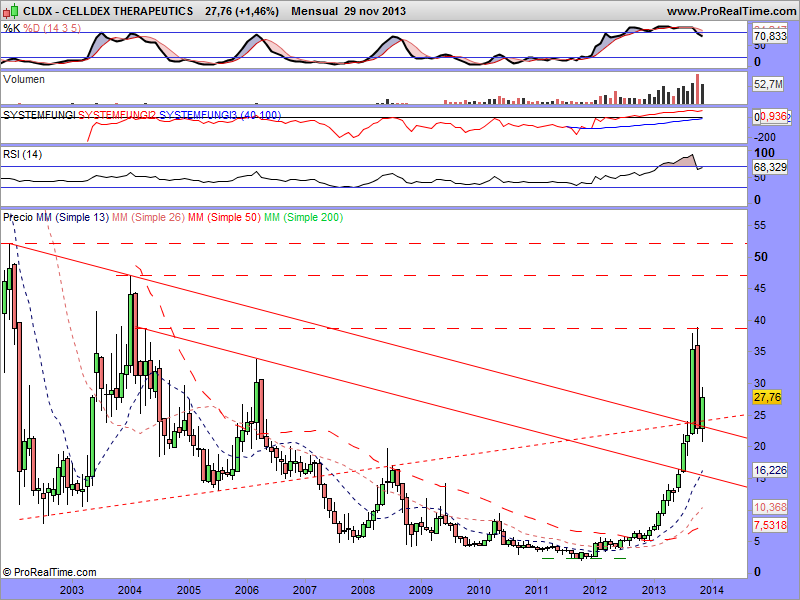Click the blue SYSTEMFUNGI3 (40 100) label
The image size is (800, 600).
[x=220, y=115]
